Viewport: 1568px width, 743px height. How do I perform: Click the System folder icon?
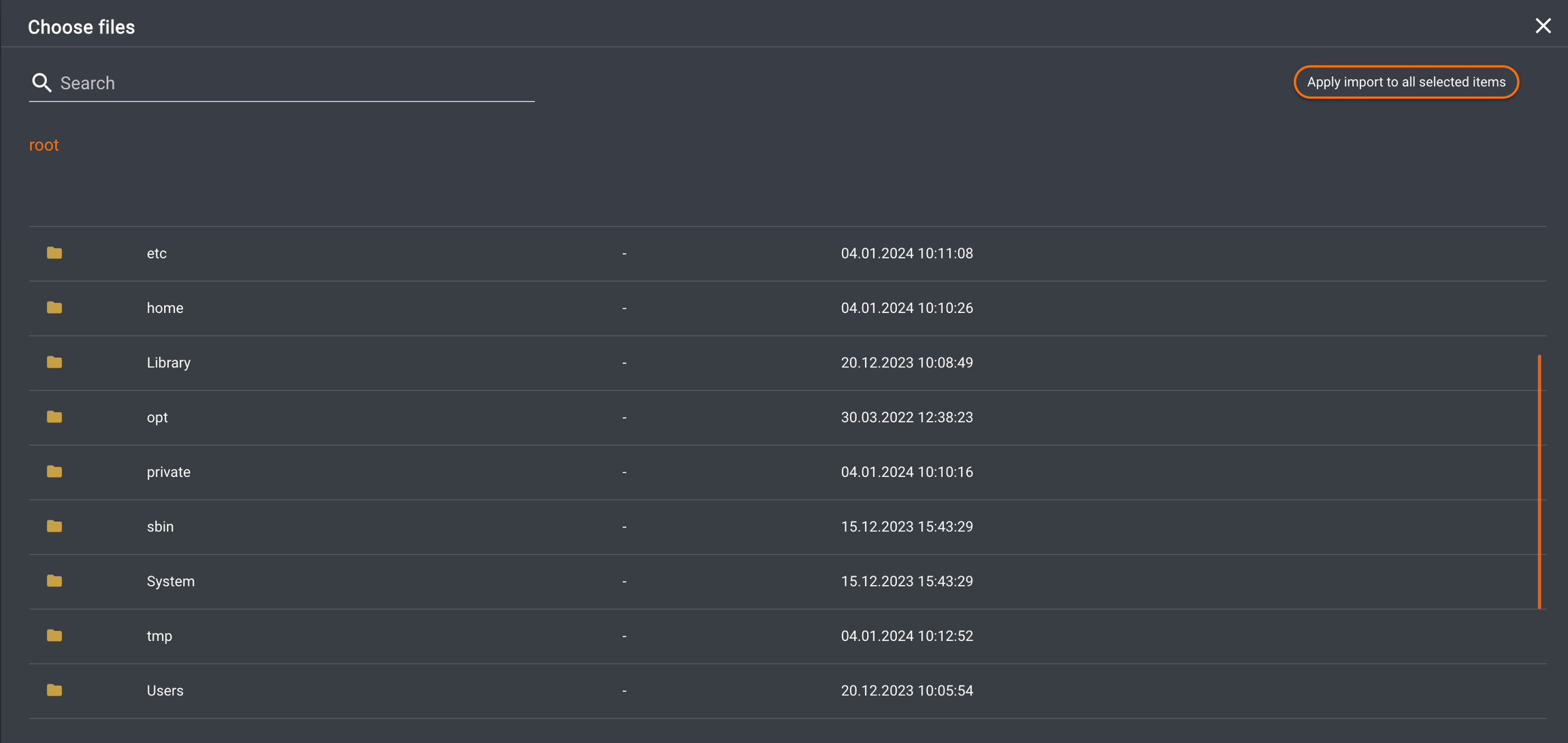54,581
